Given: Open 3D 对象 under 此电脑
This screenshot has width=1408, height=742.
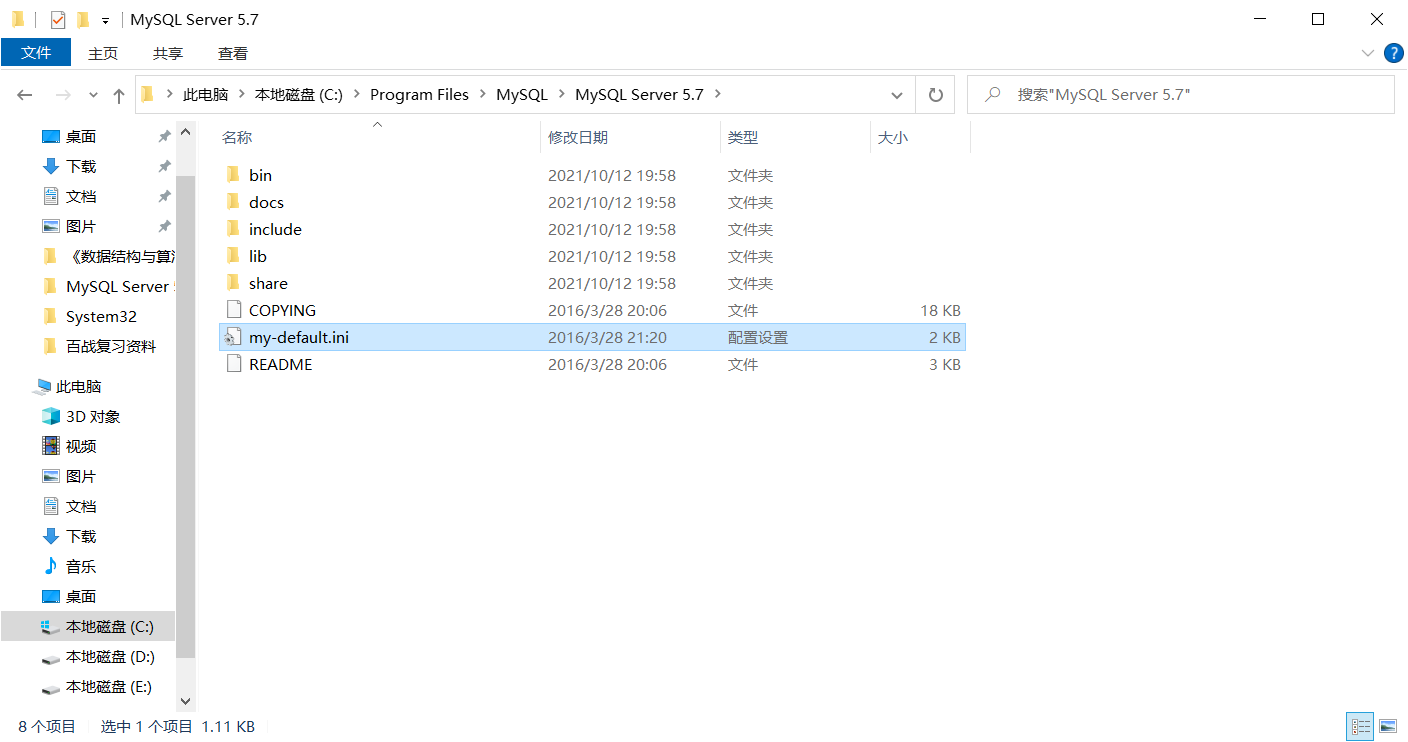Looking at the screenshot, I should [x=93, y=417].
